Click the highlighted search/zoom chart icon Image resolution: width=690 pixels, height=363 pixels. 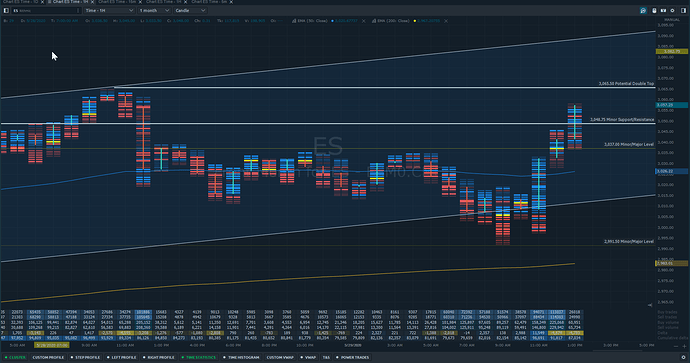point(643,11)
